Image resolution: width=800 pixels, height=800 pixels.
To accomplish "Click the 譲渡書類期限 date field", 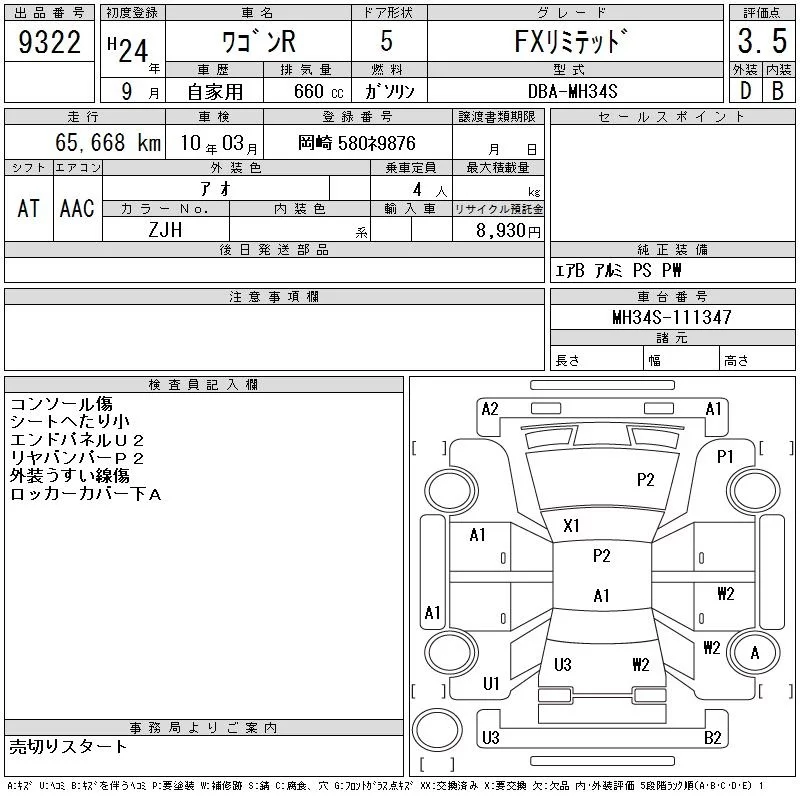I will coord(498,142).
